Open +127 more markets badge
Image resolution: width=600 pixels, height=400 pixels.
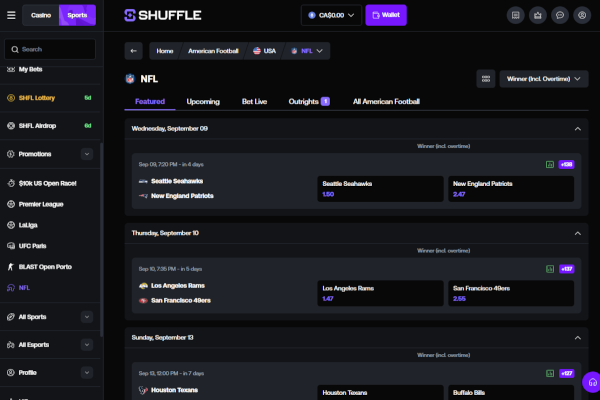click(566, 373)
